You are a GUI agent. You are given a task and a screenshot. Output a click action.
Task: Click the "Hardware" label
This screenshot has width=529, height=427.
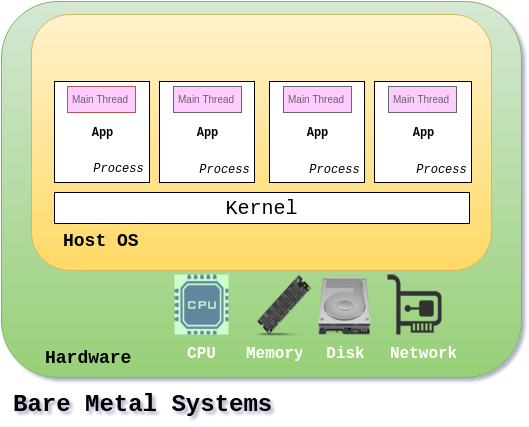pos(88,357)
